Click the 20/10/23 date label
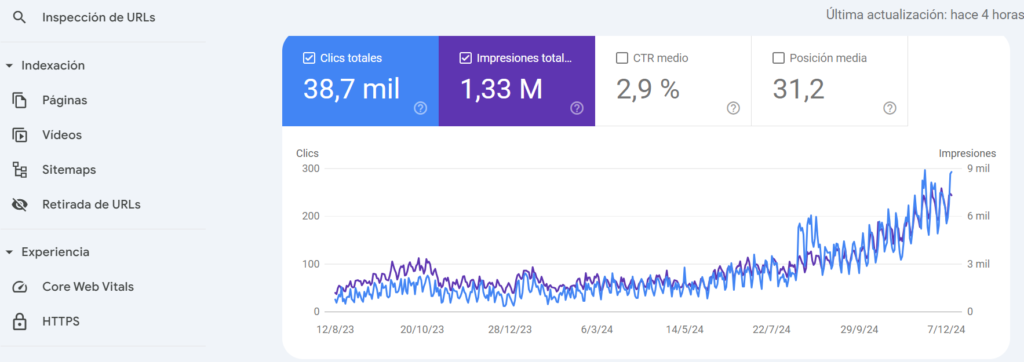The width and height of the screenshot is (1024, 362). 422,330
